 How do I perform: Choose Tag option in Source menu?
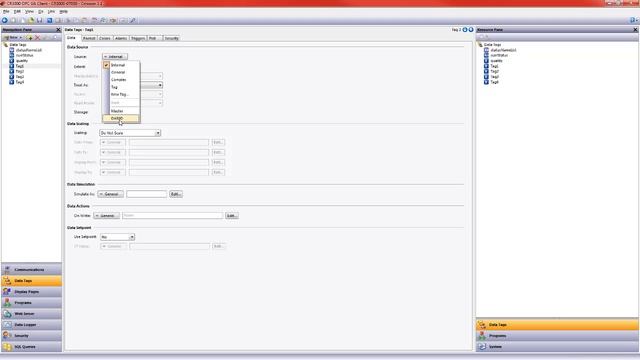click(x=121, y=87)
